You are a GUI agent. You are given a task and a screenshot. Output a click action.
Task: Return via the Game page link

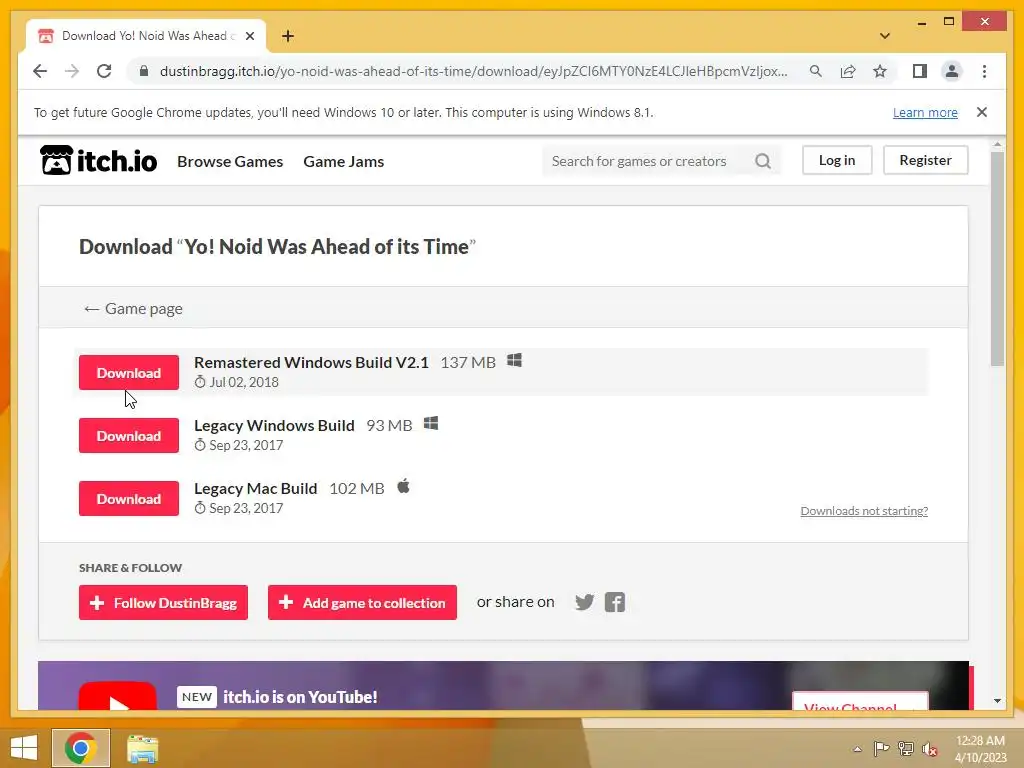click(x=133, y=308)
